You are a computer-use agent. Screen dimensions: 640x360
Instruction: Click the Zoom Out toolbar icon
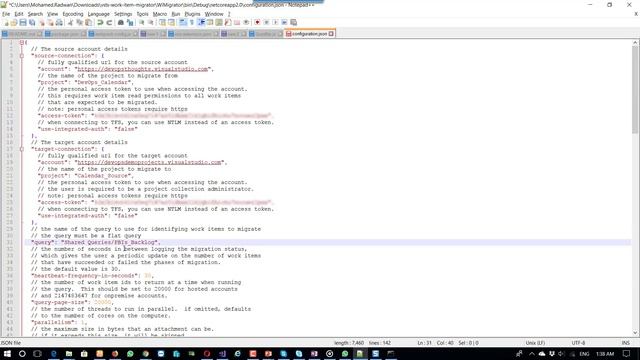coord(151,22)
